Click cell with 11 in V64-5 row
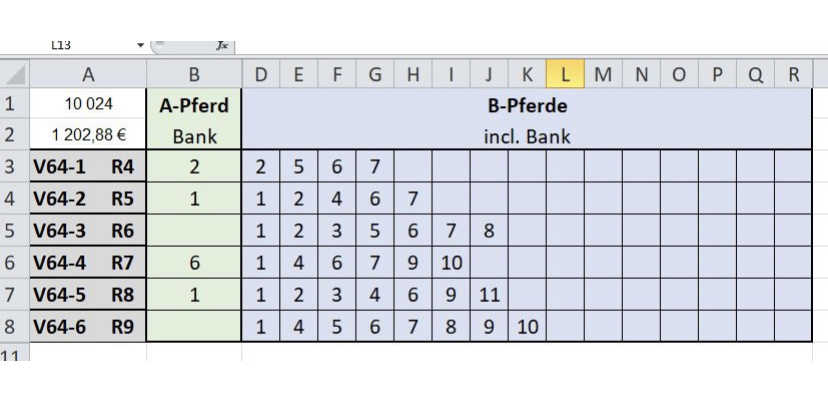This screenshot has width=828, height=396. pyautogui.click(x=489, y=295)
